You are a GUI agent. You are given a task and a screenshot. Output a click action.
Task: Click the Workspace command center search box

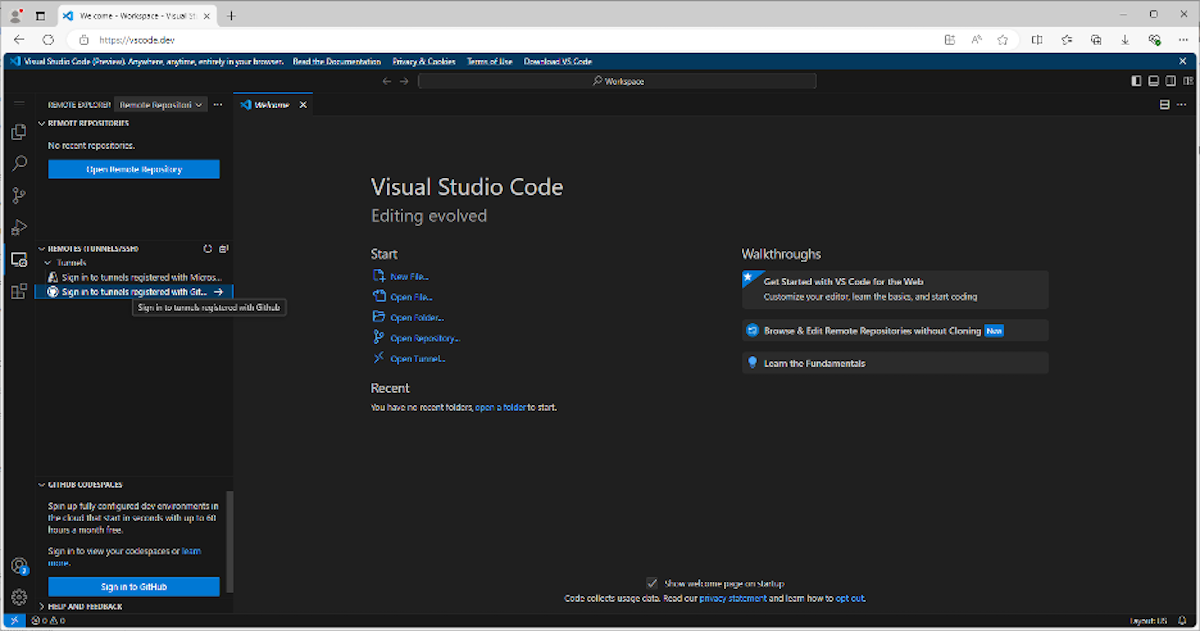click(617, 81)
